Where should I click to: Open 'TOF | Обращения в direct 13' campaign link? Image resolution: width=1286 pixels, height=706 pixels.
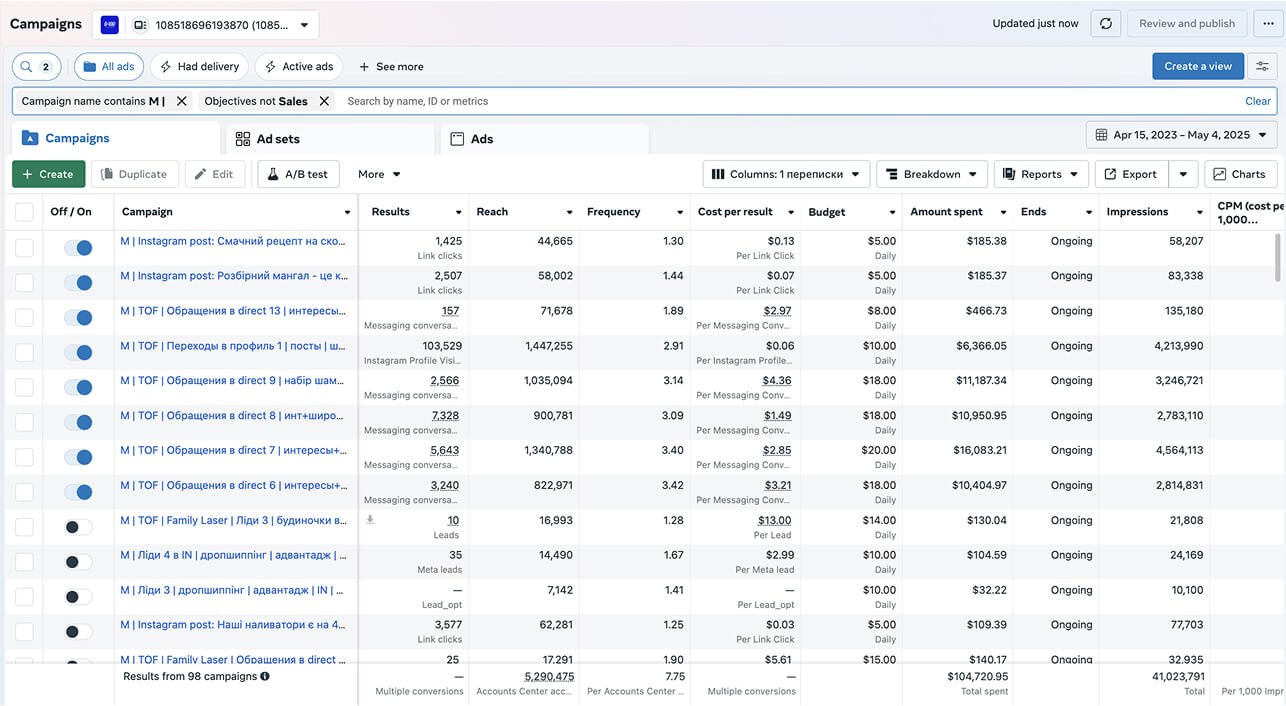tap(233, 311)
